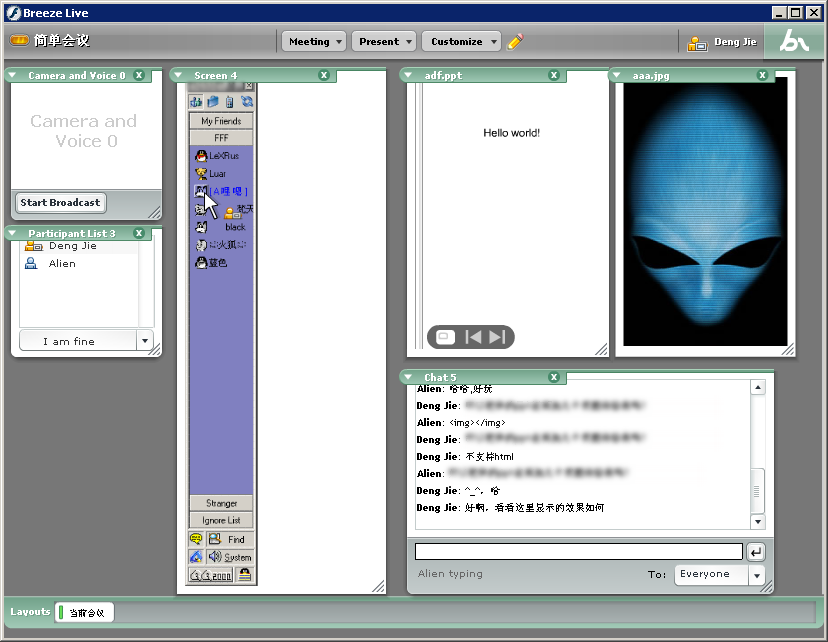Click the Breeze logo in the top-right corner
Viewport: 828px width, 642px height.
794,41
